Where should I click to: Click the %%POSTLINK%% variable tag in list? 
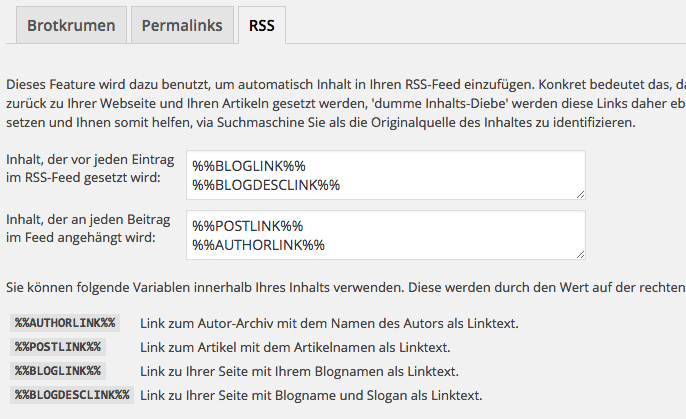tap(57, 348)
